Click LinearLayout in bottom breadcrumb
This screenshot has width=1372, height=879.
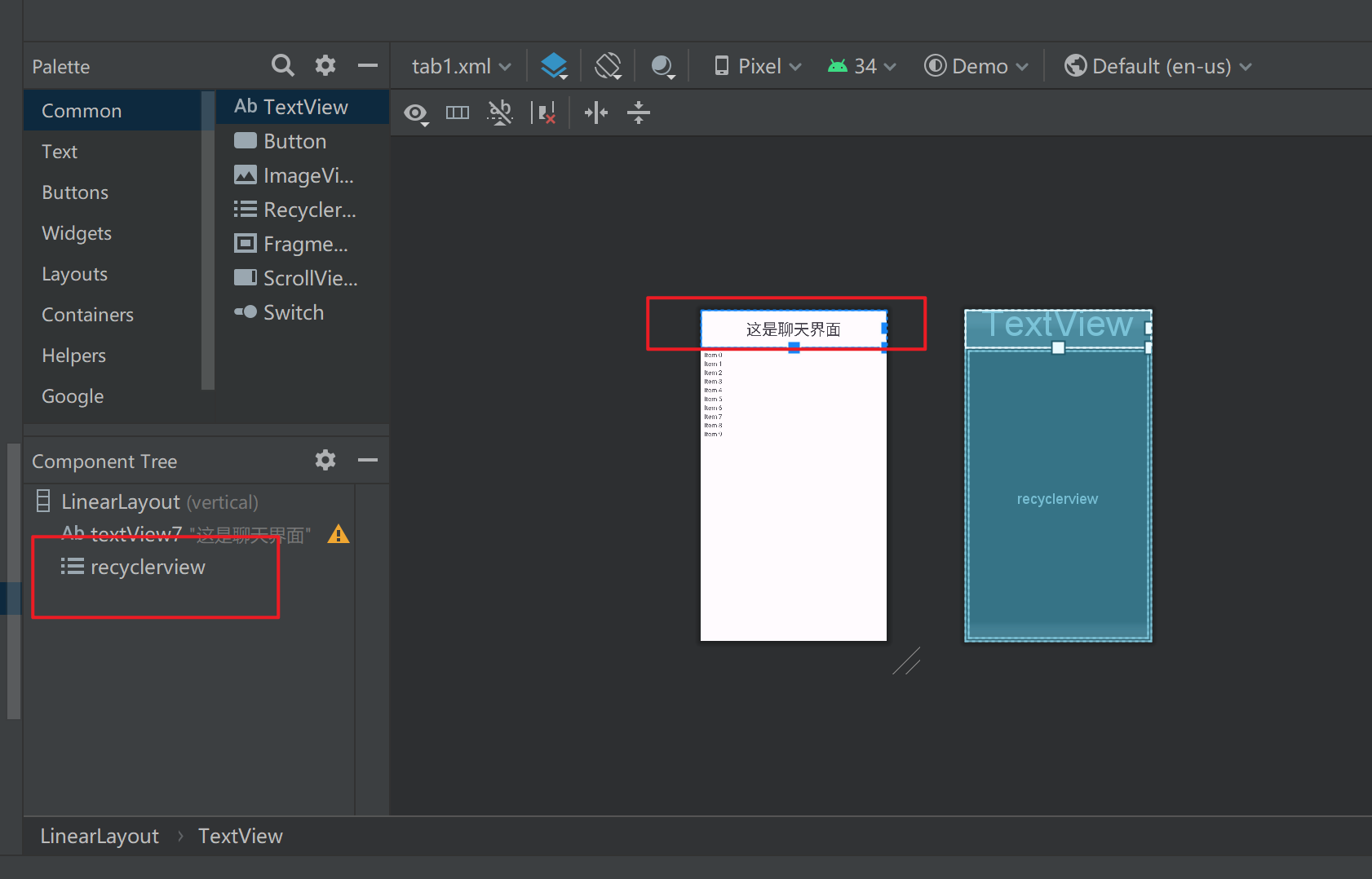[100, 836]
